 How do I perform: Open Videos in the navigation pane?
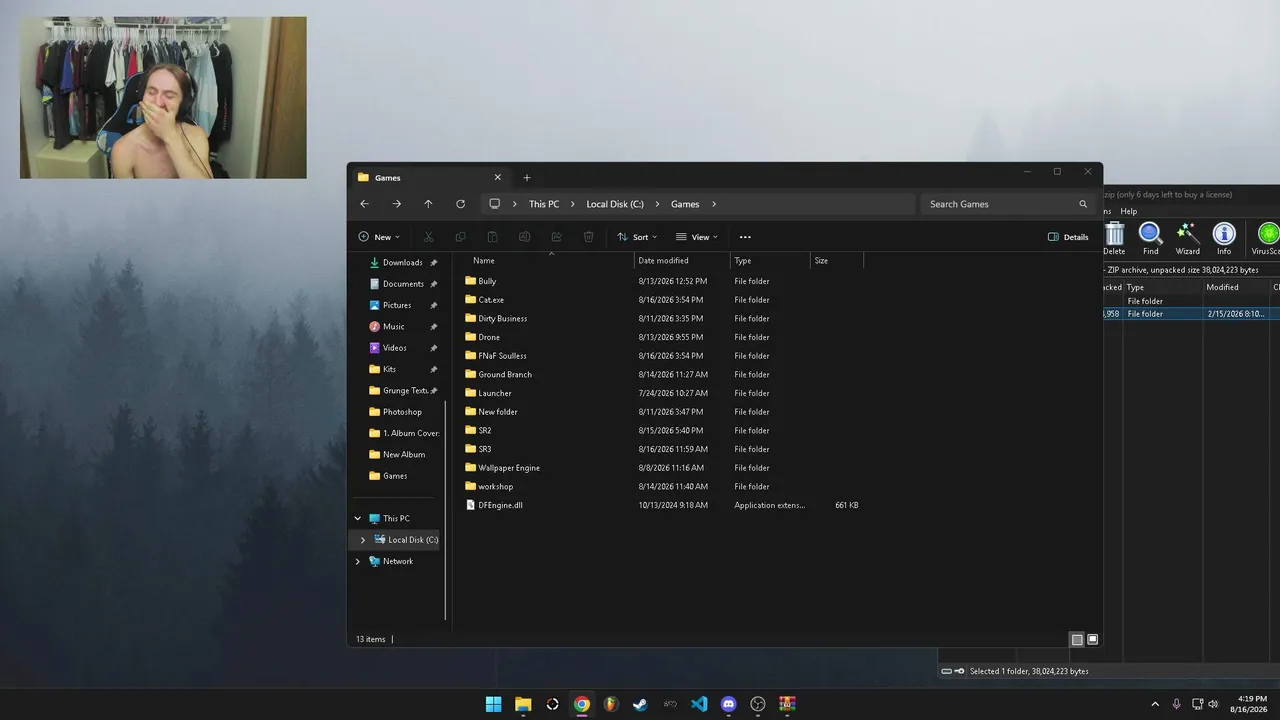(394, 348)
